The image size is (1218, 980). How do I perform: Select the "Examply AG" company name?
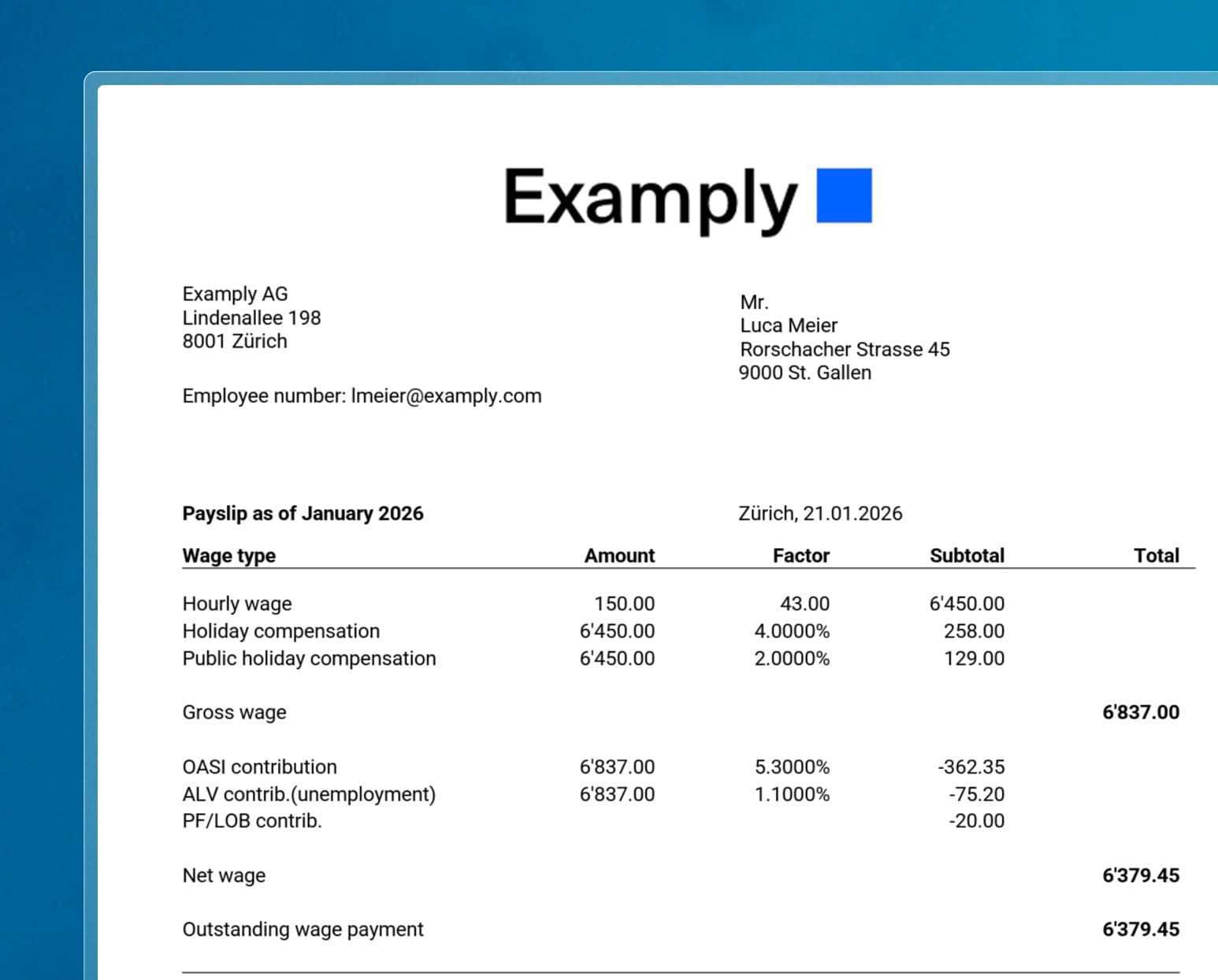(x=235, y=294)
